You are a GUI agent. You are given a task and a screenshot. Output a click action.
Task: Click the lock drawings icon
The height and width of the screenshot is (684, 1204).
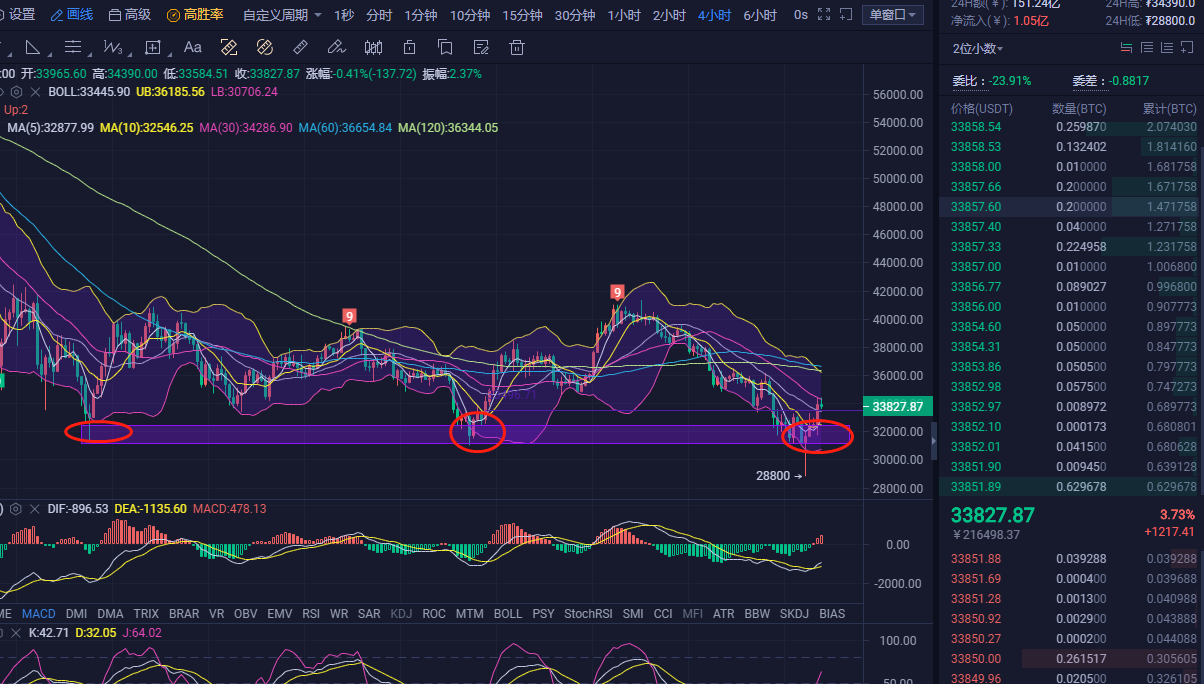(x=409, y=47)
